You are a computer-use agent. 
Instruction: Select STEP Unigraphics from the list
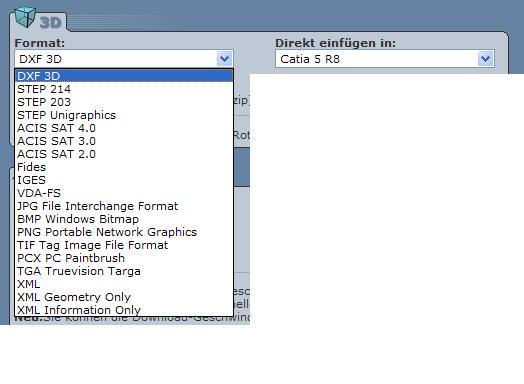(x=124, y=115)
